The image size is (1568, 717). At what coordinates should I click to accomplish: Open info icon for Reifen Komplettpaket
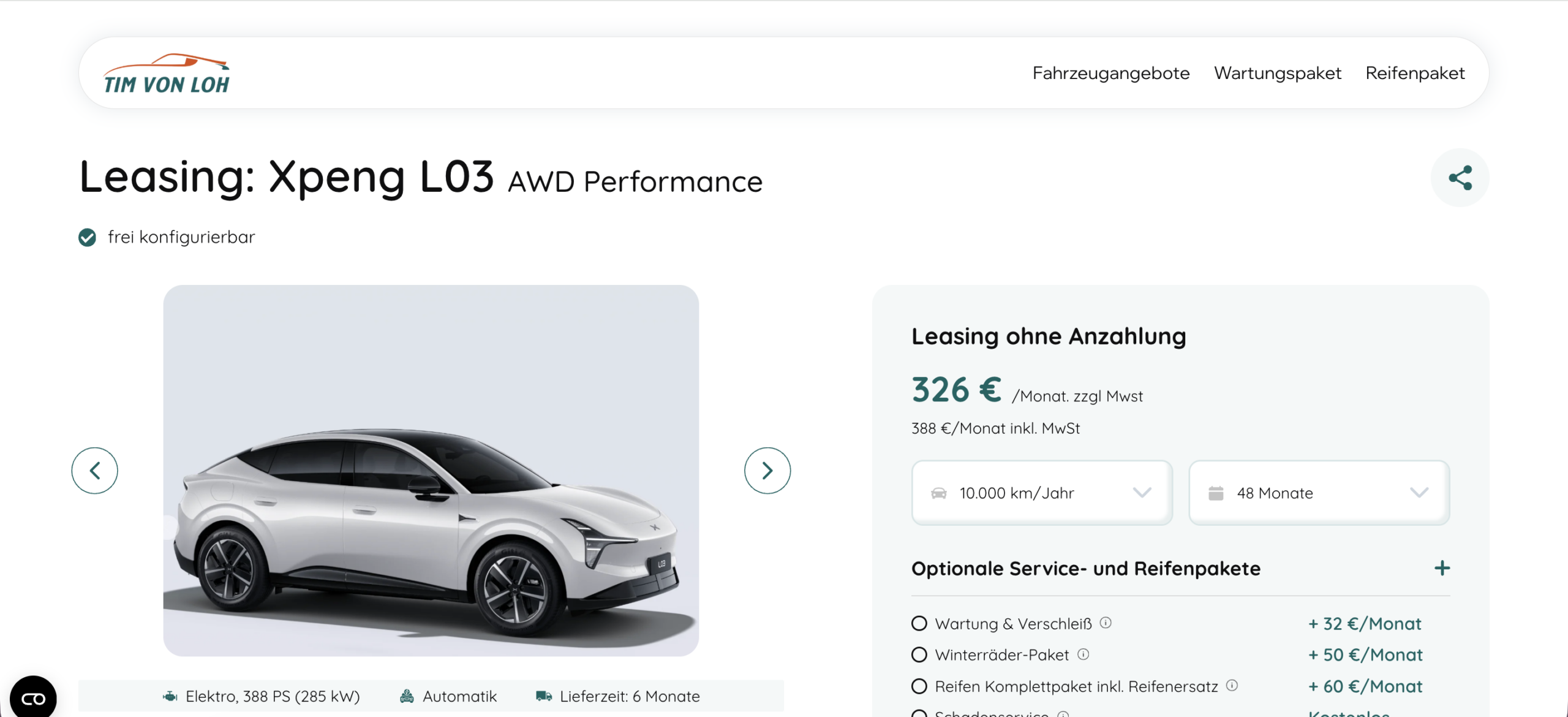pyautogui.click(x=1232, y=685)
